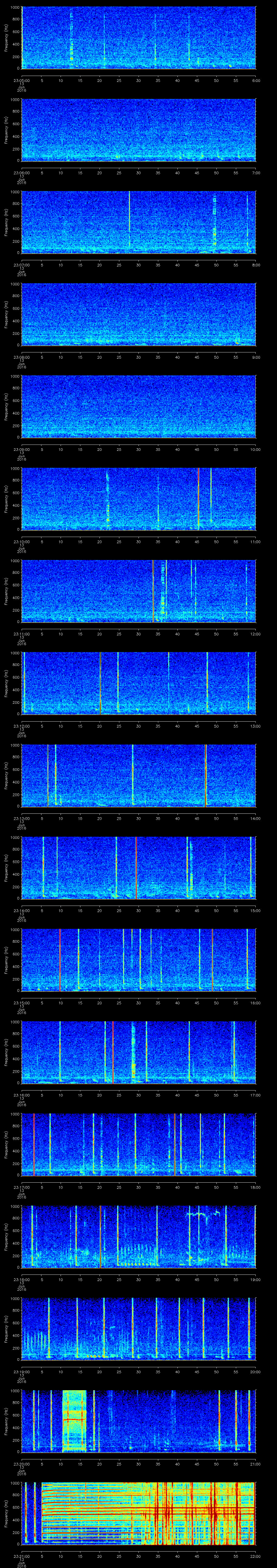Click the spectrogram panel starting at 23:06:00
The height and width of the screenshot is (1568, 277).
pyautogui.click(x=138, y=130)
